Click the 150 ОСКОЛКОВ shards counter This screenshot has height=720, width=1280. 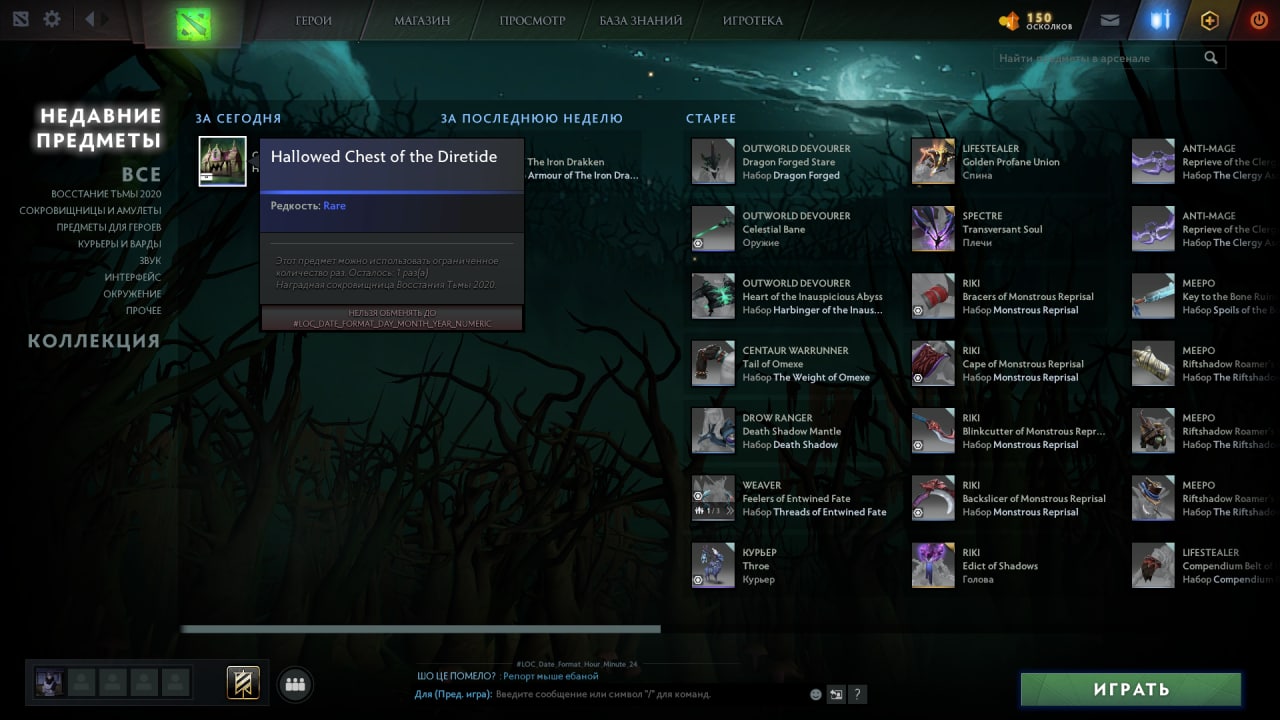coord(1048,21)
